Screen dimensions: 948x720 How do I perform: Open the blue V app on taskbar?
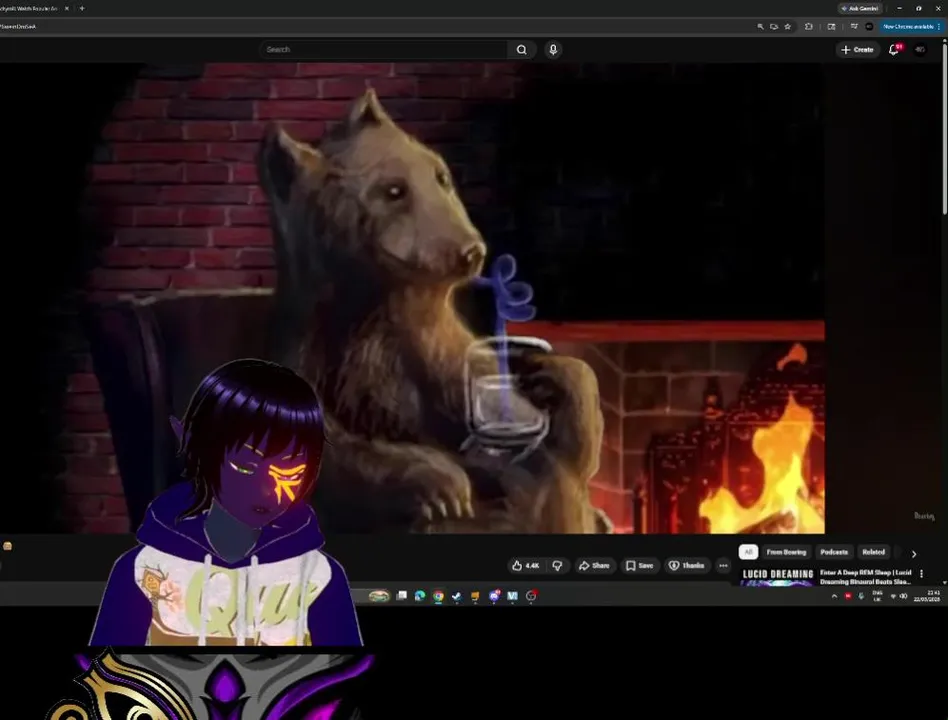tap(512, 596)
